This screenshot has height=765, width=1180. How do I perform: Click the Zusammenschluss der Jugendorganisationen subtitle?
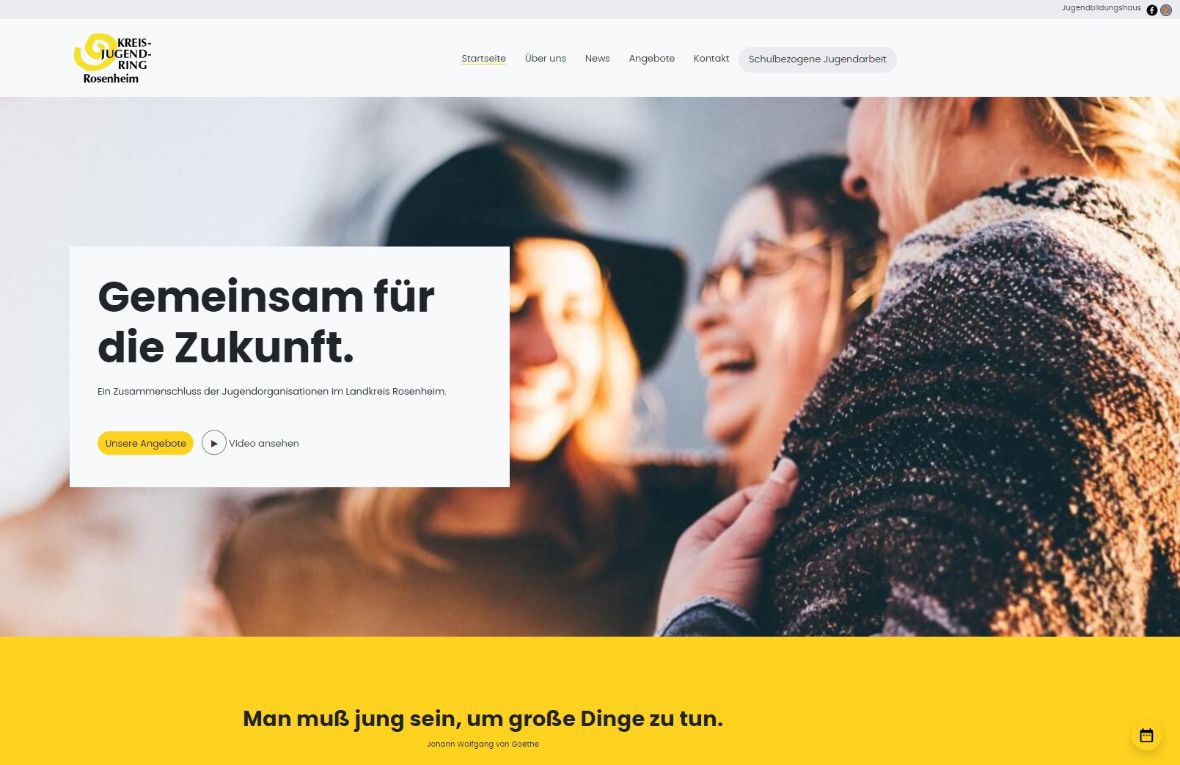pos(272,391)
